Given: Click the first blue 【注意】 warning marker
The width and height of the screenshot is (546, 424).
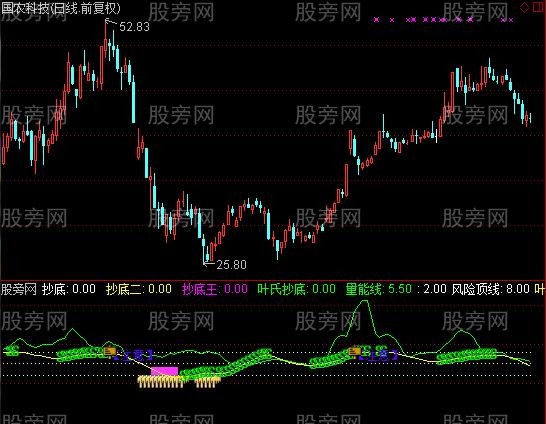Looking at the screenshot, I should point(134,355).
